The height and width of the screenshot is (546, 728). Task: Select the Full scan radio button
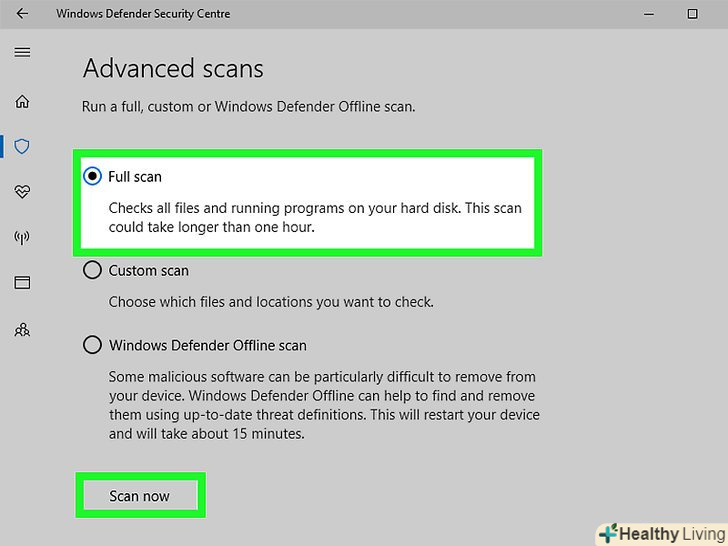click(x=92, y=176)
